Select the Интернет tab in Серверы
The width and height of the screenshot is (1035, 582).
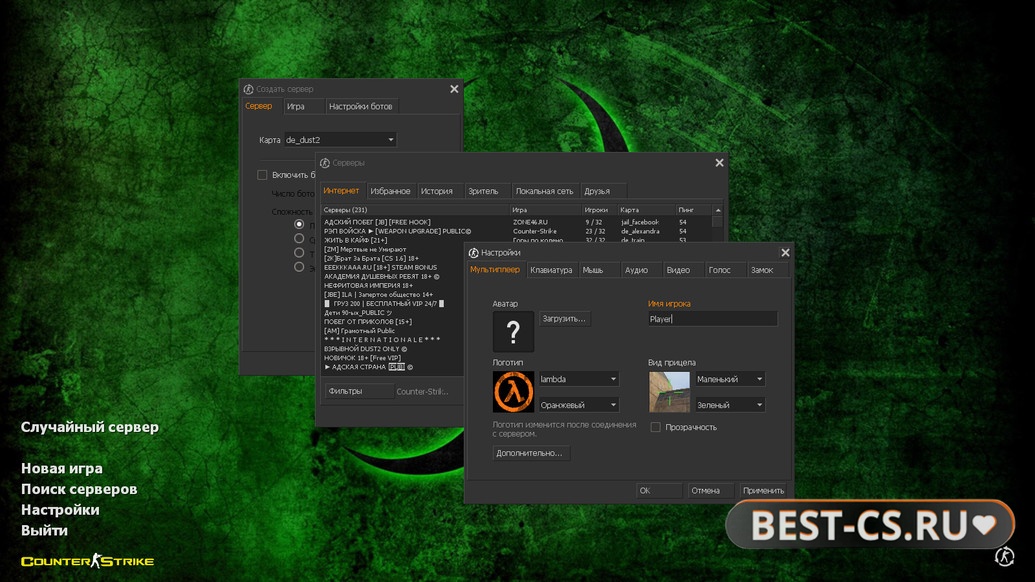tap(341, 191)
